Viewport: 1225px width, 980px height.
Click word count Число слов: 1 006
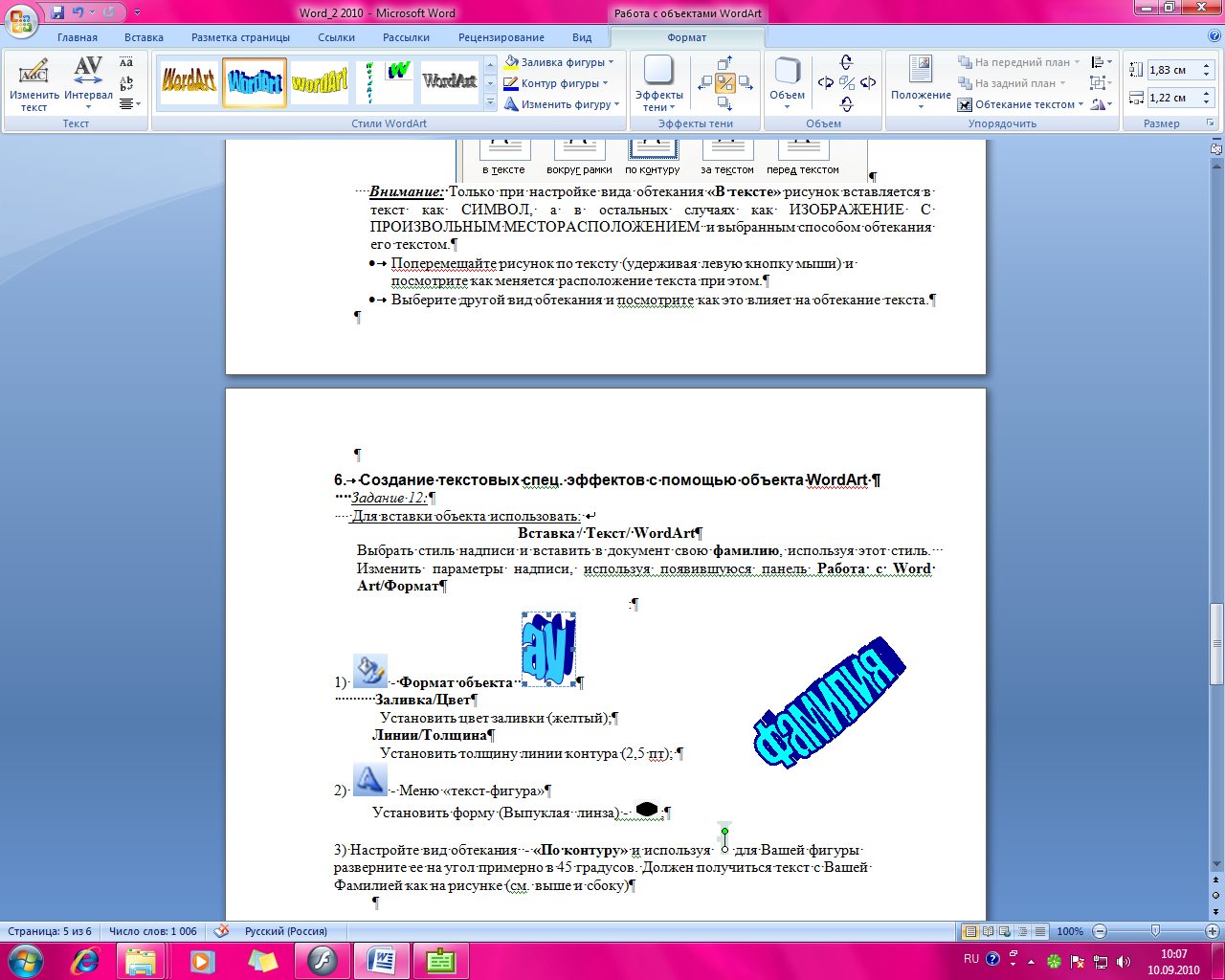tap(153, 931)
